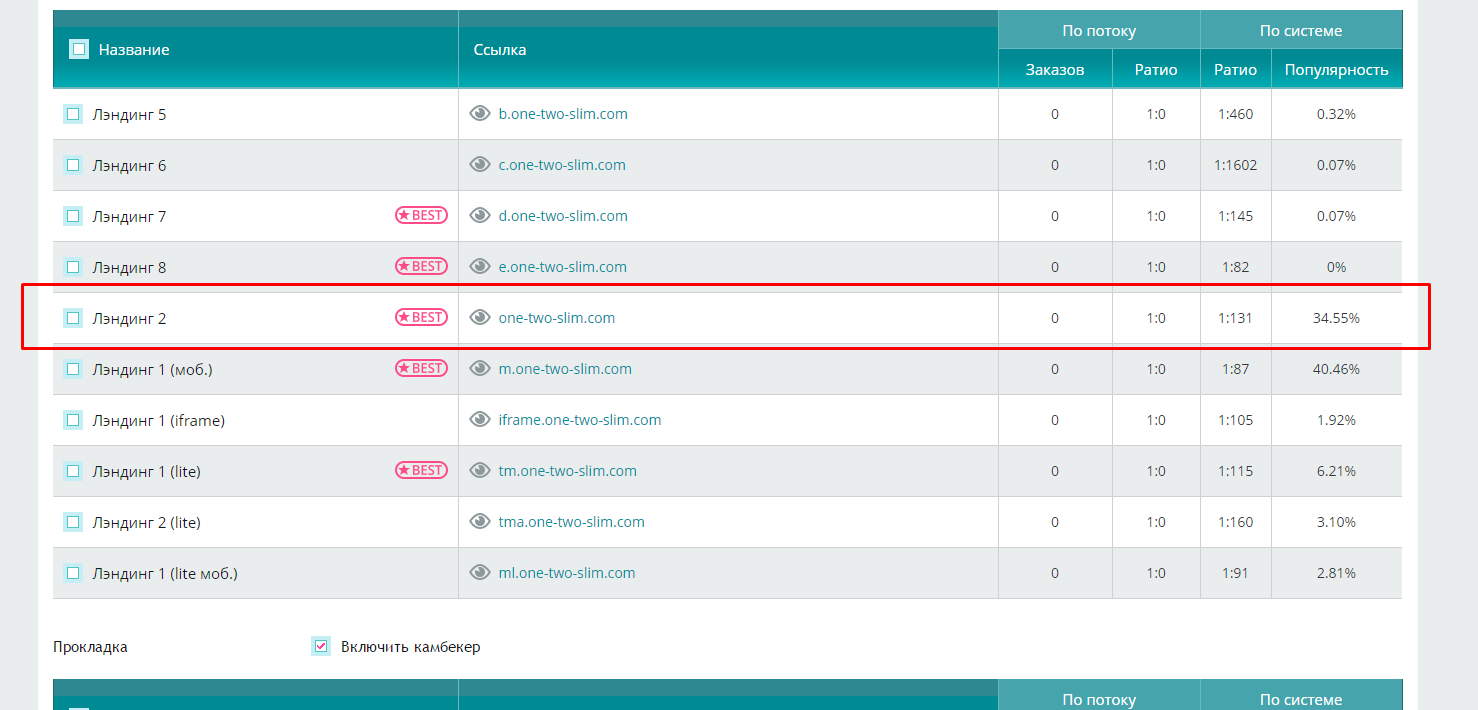Preview b.one-two-slim.com via eye icon
The image size is (1478, 710).
pyautogui.click(x=480, y=114)
